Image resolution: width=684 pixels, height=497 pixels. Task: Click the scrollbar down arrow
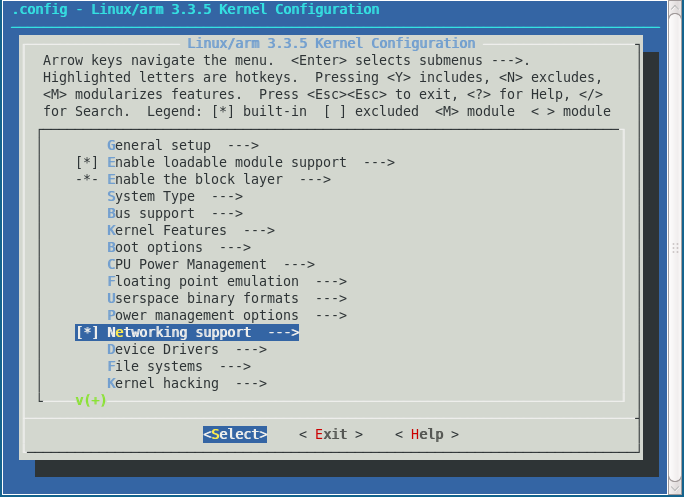coord(675,488)
